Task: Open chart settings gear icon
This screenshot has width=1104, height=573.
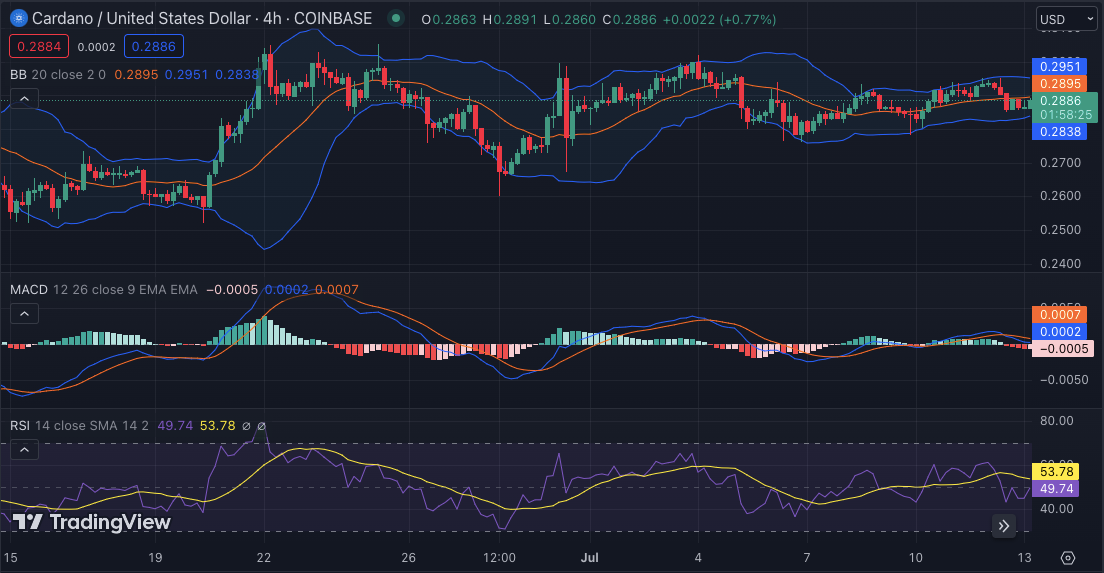Action: click(x=1068, y=558)
